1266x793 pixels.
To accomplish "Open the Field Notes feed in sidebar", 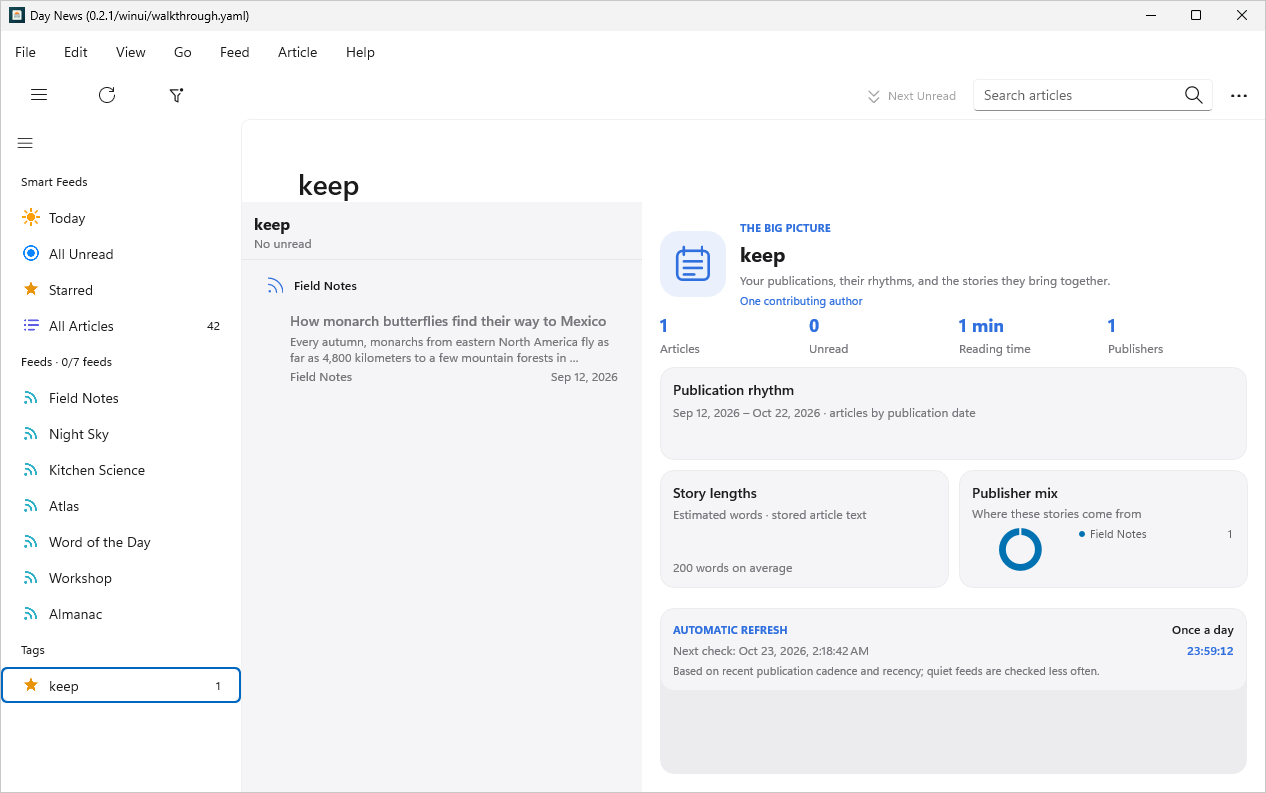I will coord(121,398).
